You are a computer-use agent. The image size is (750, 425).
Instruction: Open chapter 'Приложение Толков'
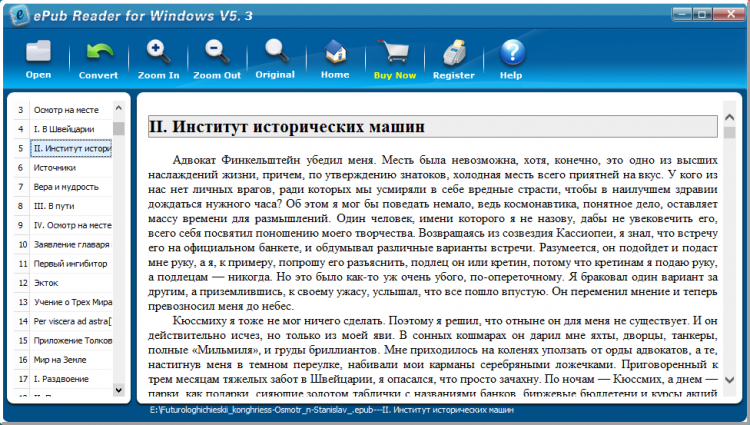tap(72, 340)
